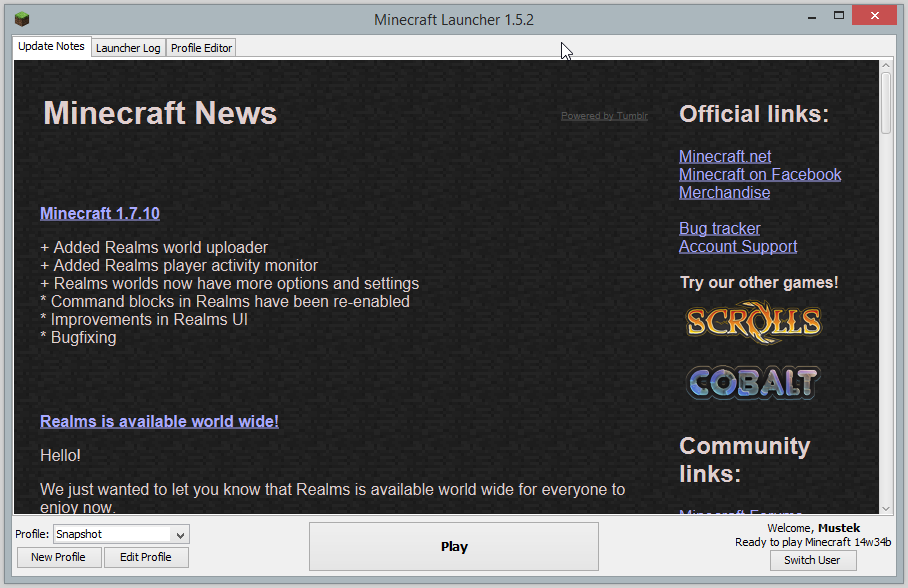Click '* Improvements in Realms UI' line

tap(144, 319)
